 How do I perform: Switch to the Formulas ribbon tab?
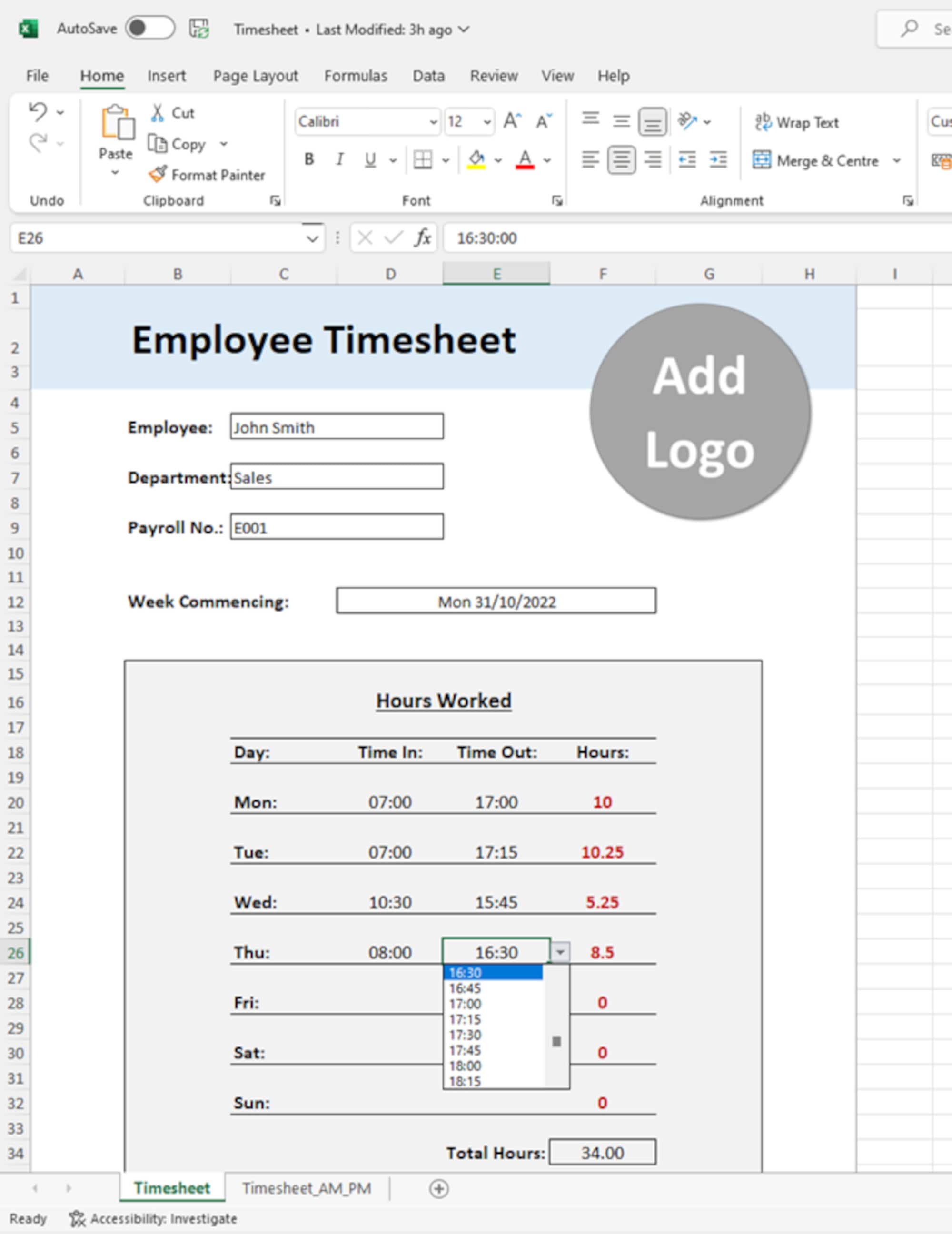tap(356, 75)
